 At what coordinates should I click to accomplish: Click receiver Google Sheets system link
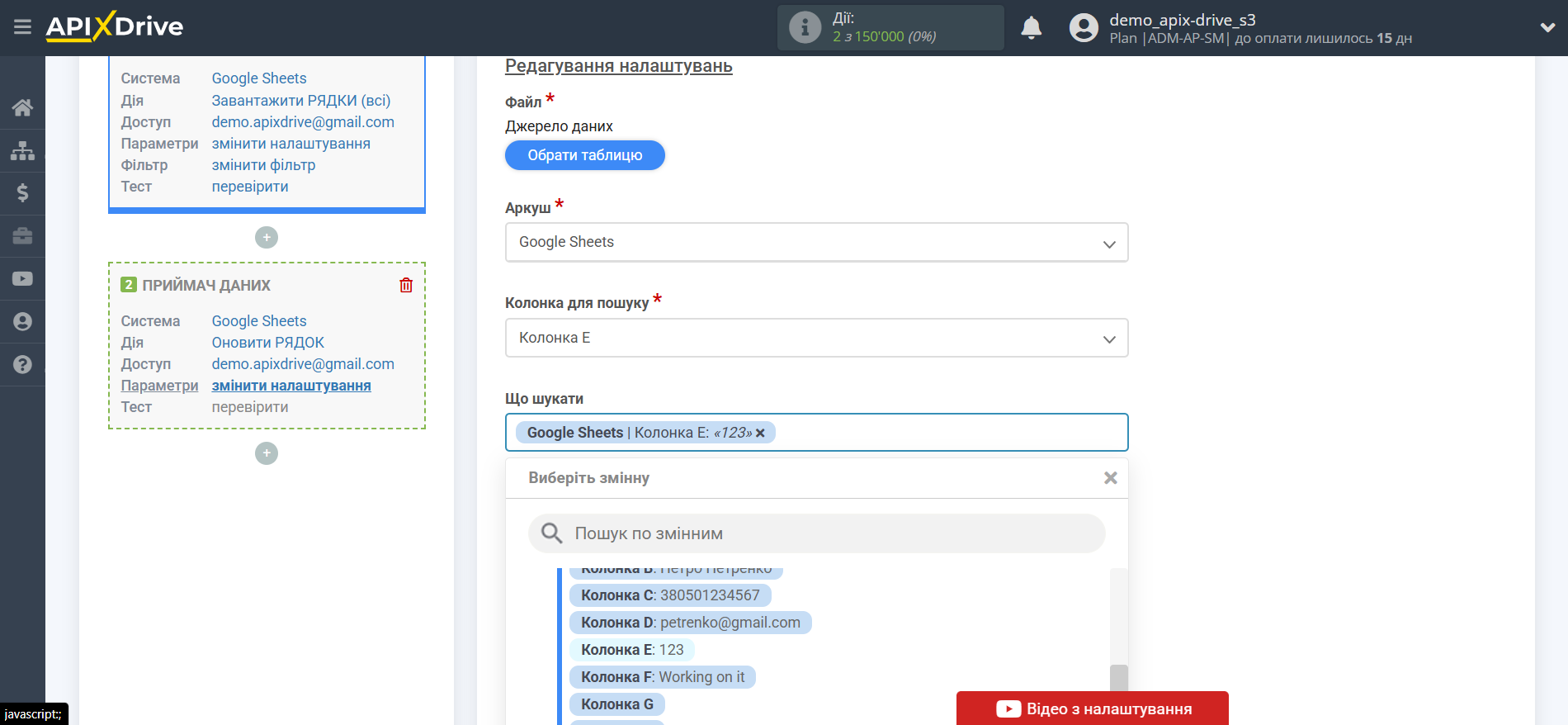[x=259, y=321]
